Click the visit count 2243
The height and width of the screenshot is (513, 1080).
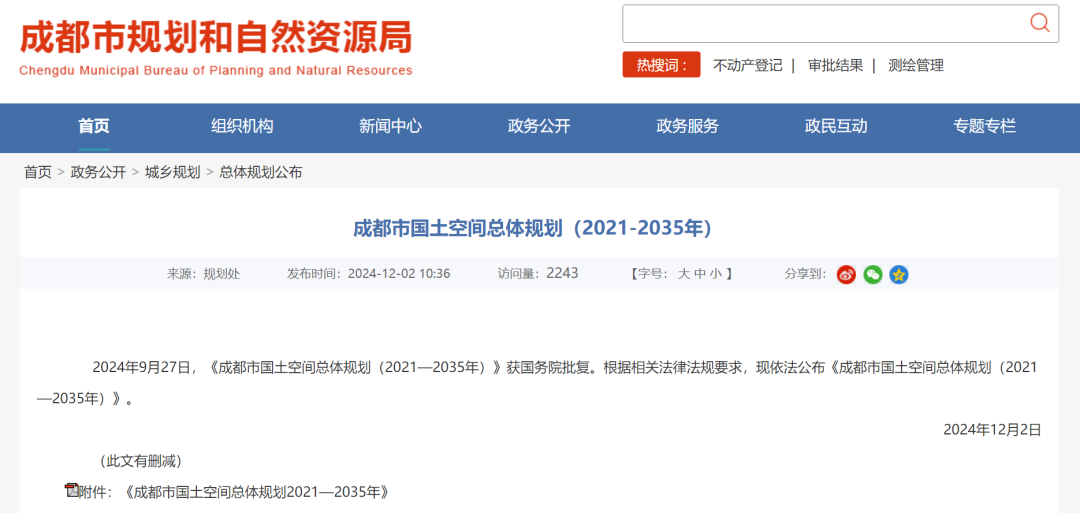[562, 273]
